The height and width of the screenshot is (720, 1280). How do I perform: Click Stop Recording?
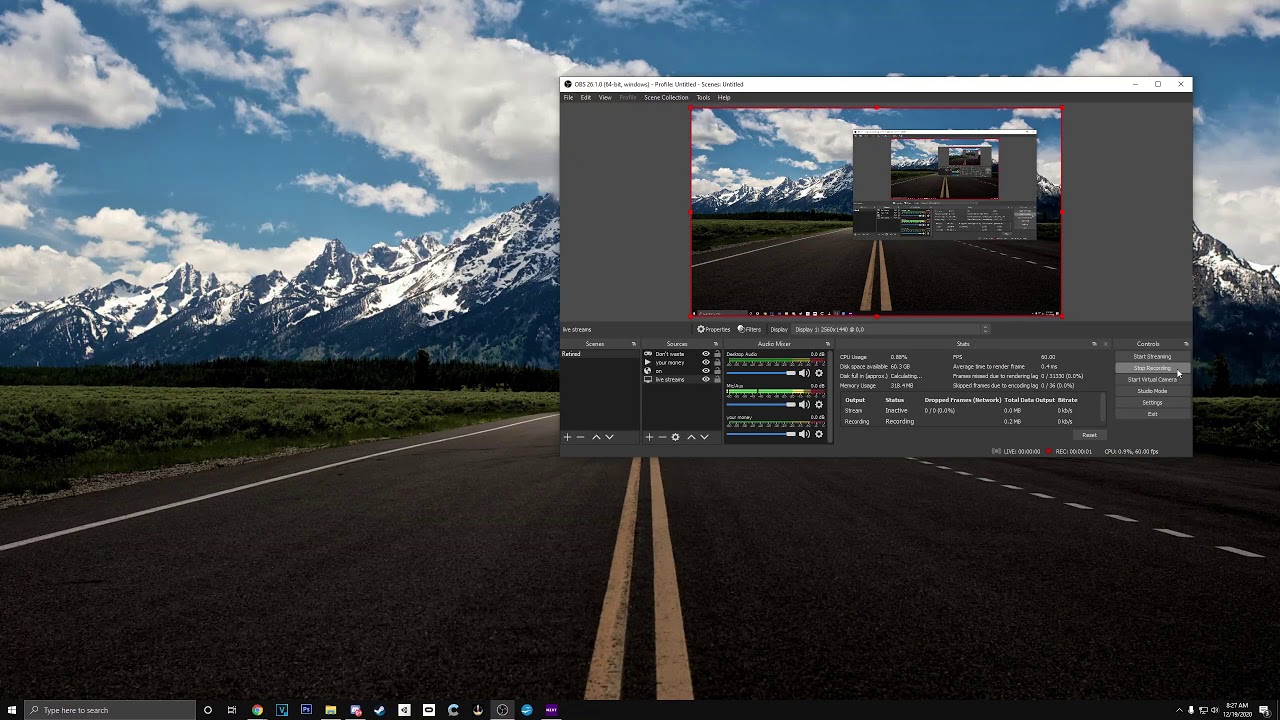[1152, 368]
